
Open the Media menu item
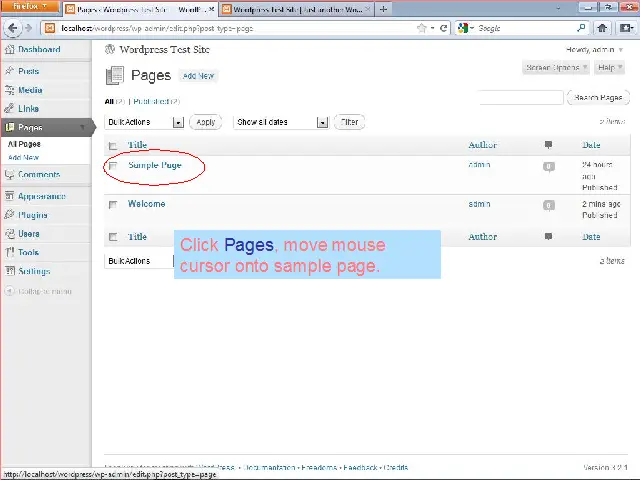(x=30, y=90)
